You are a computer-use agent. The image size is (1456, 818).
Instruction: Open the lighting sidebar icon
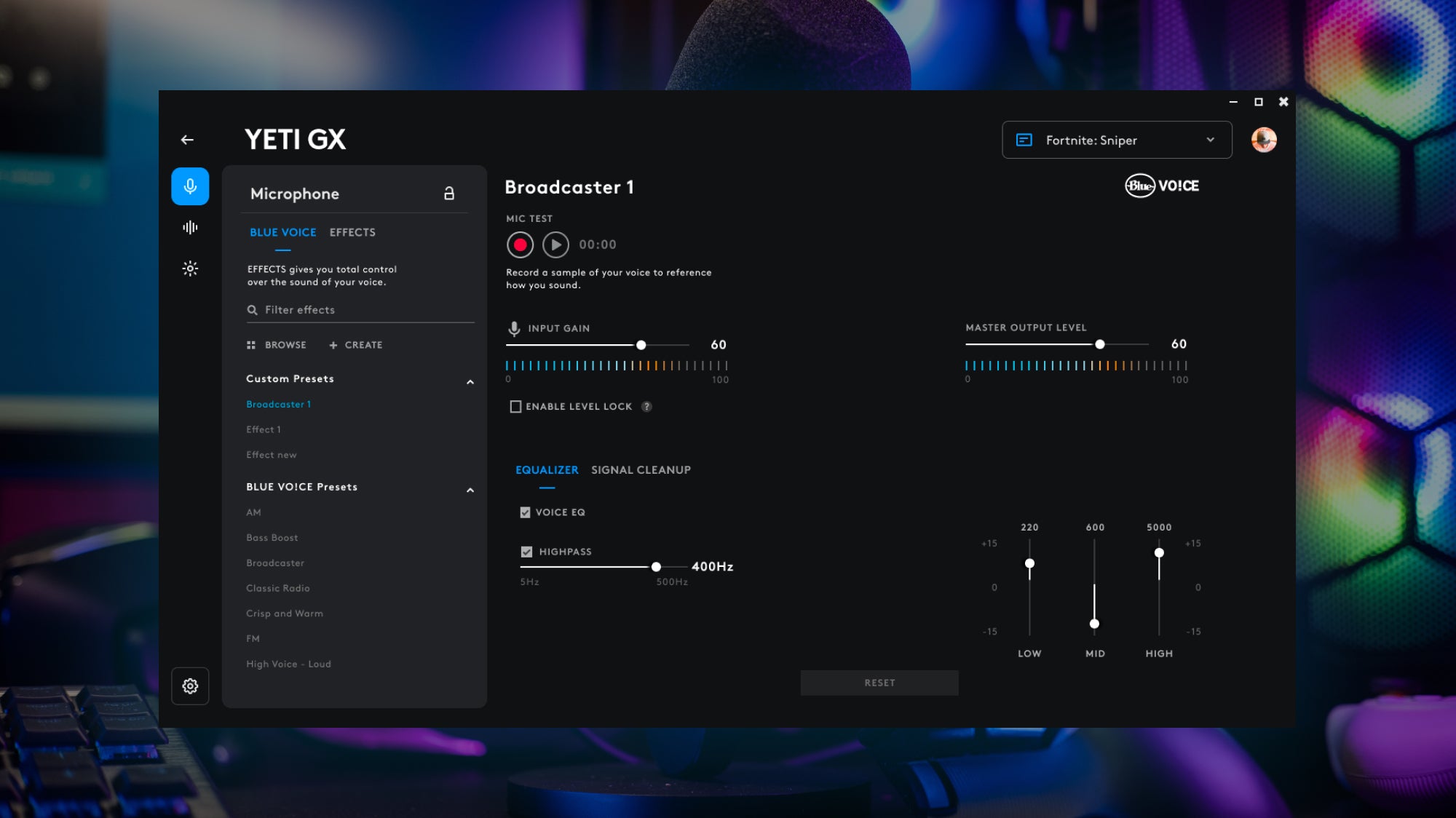[x=190, y=269]
